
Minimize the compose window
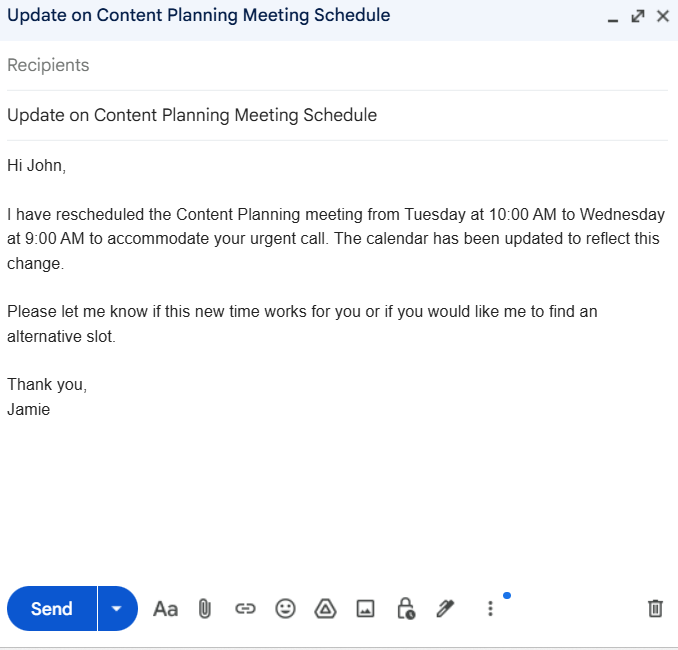point(613,17)
